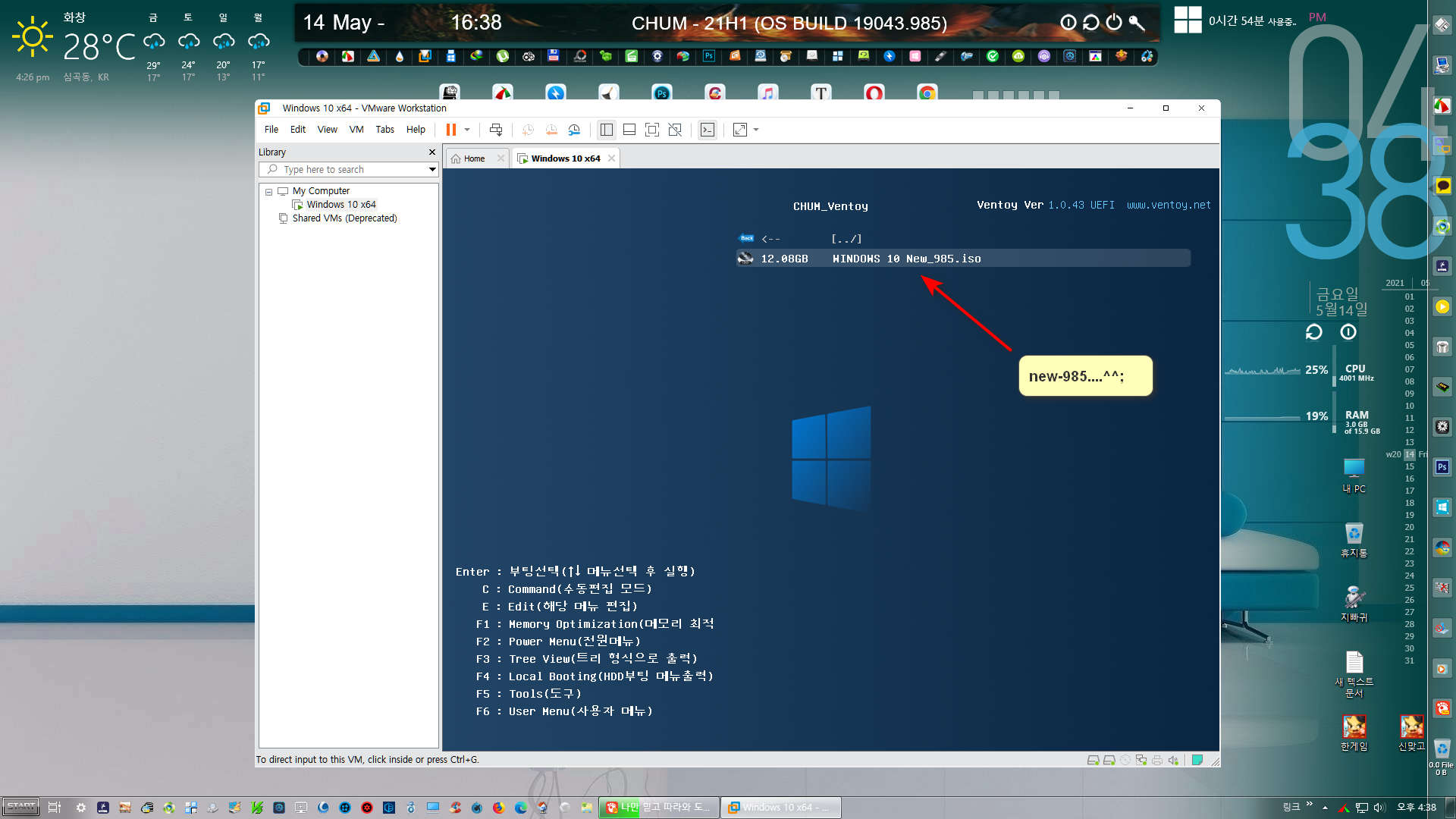Open the 새 텍스트 문서 file icon
Viewport: 1456px width, 819px height.
coord(1354,675)
